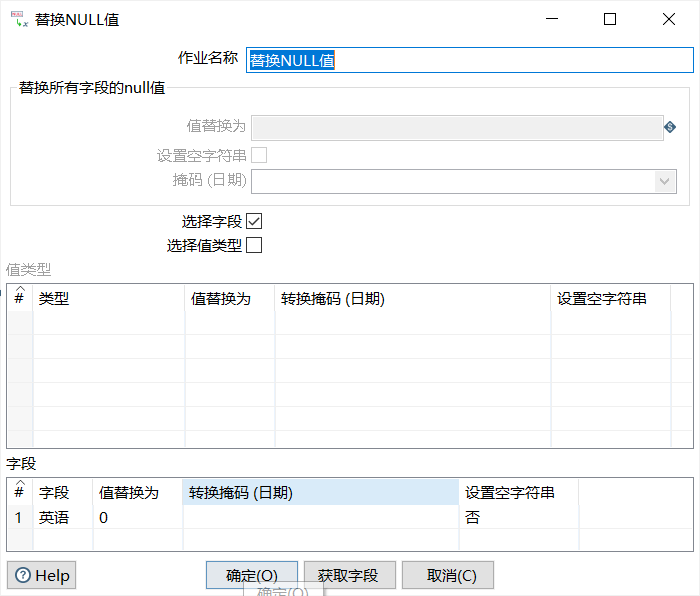Screen dimensions: 700x596
Task: Maximize the 替换NULL值 dialog
Action: pyautogui.click(x=610, y=19)
